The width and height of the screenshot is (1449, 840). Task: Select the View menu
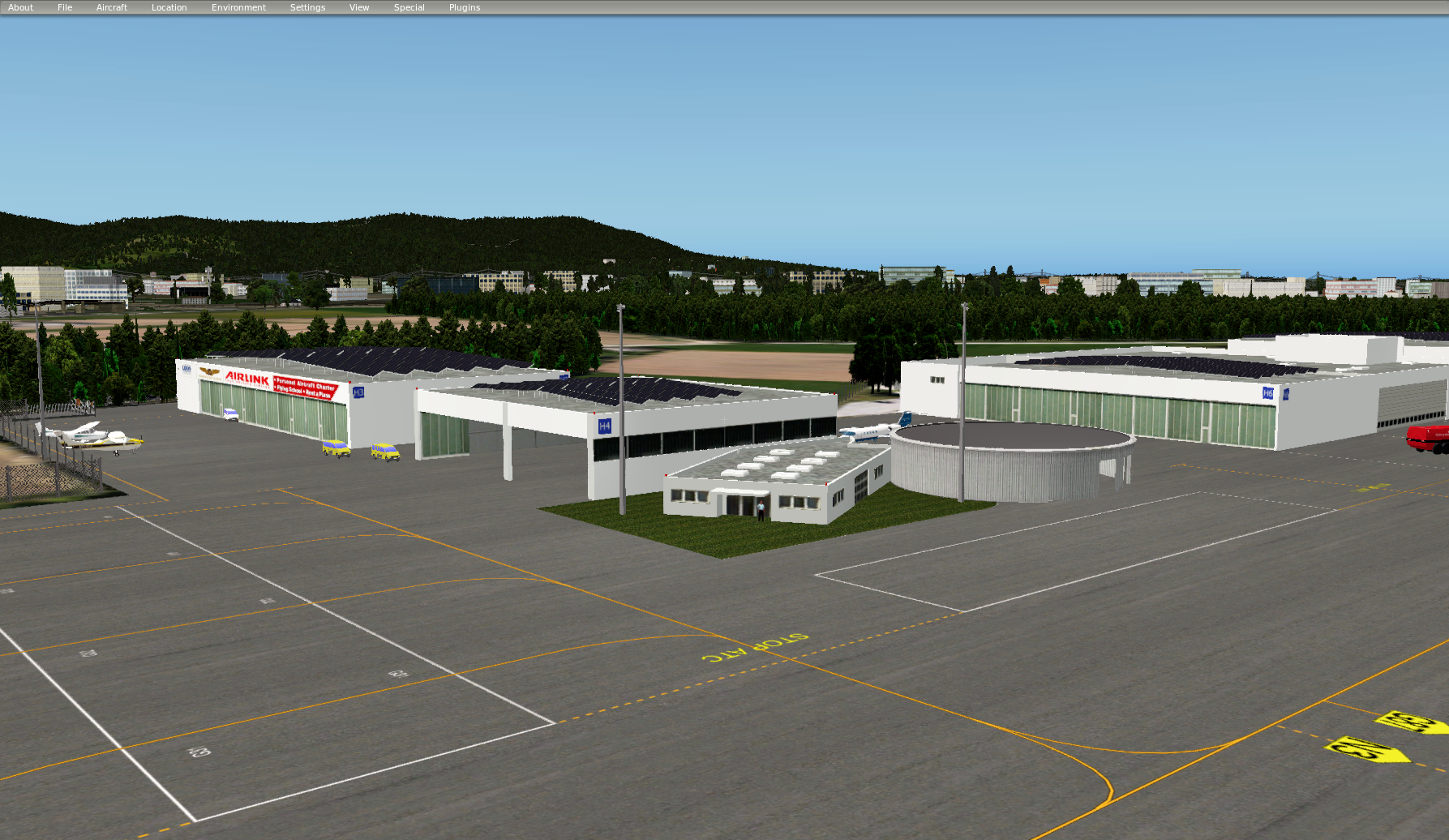(x=359, y=7)
